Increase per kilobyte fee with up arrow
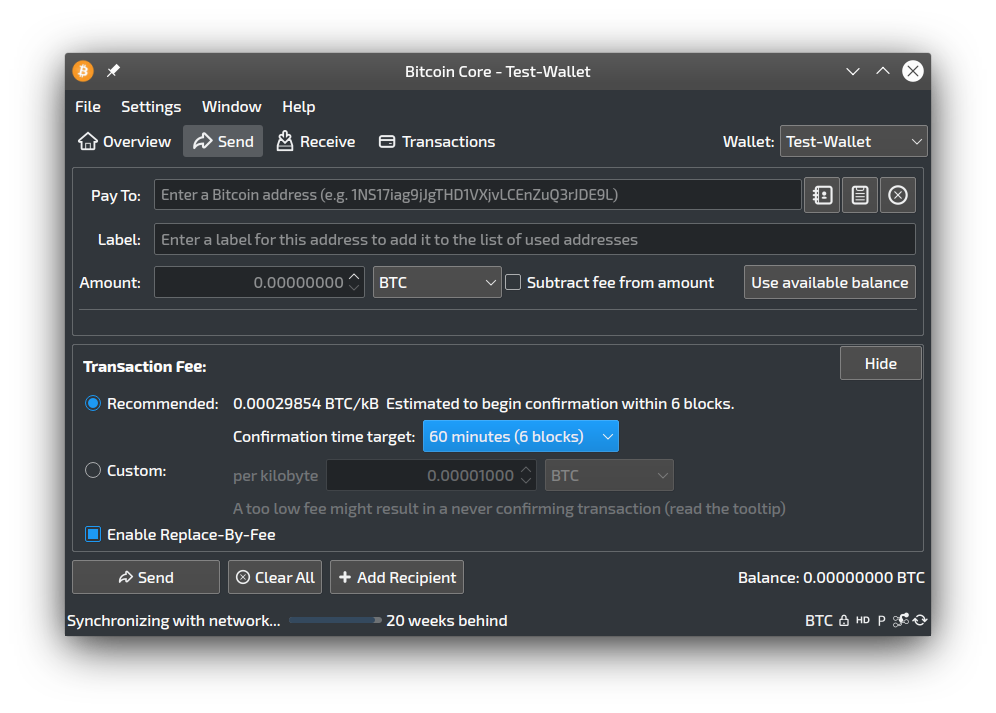The width and height of the screenshot is (996, 713). [526, 470]
